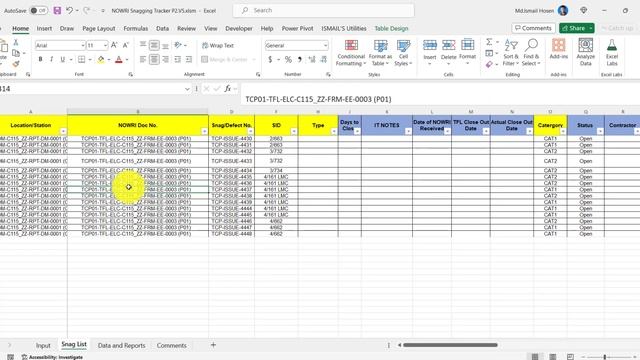The image size is (640, 360).
Task: Apply Comma Style
Action: point(300,60)
